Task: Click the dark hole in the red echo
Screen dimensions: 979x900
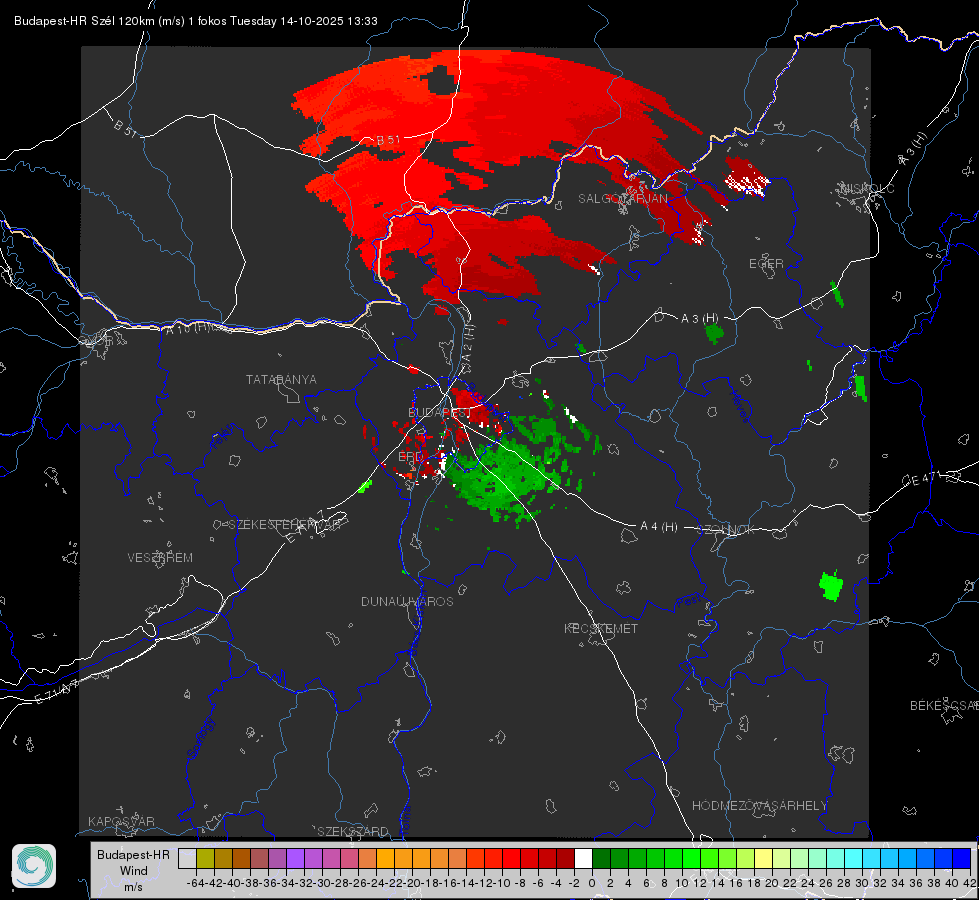Action: pos(440,82)
